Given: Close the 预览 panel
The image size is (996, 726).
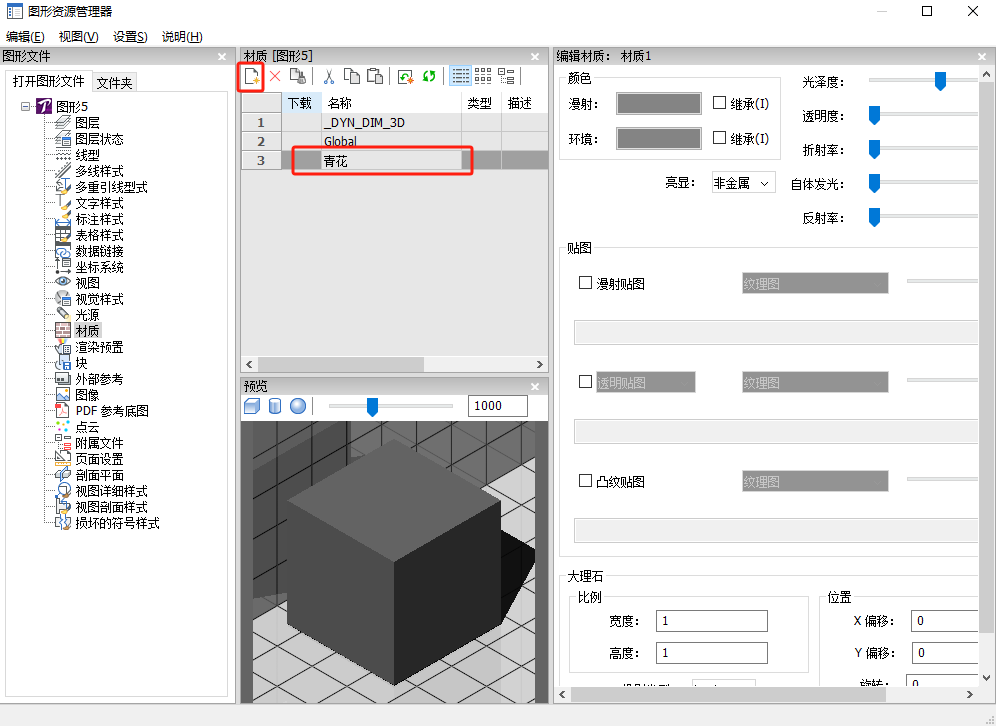Looking at the screenshot, I should coord(535,386).
